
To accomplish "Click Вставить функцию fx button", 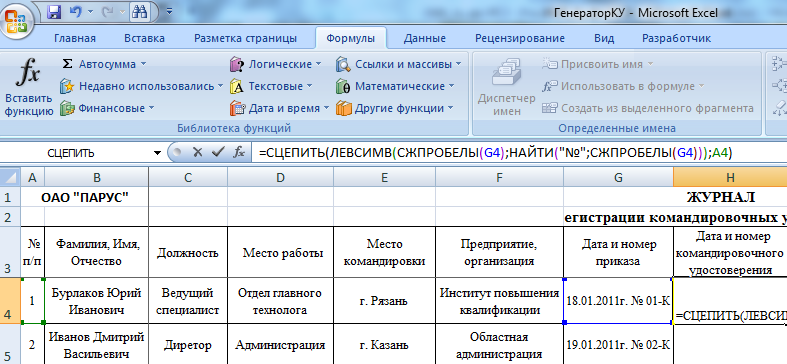I will click(x=28, y=88).
